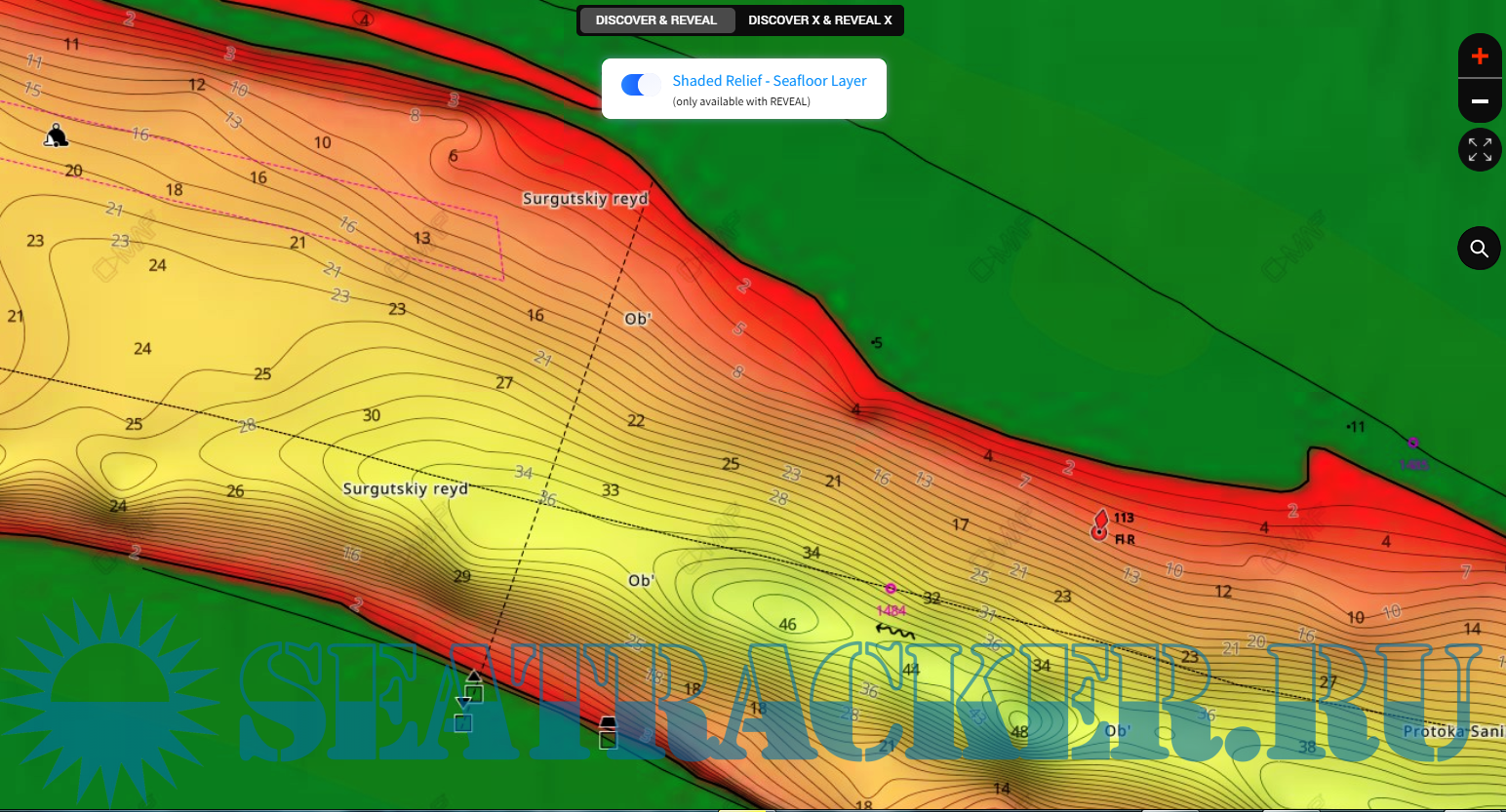Click the downward triangle beacon marker

(x=464, y=704)
